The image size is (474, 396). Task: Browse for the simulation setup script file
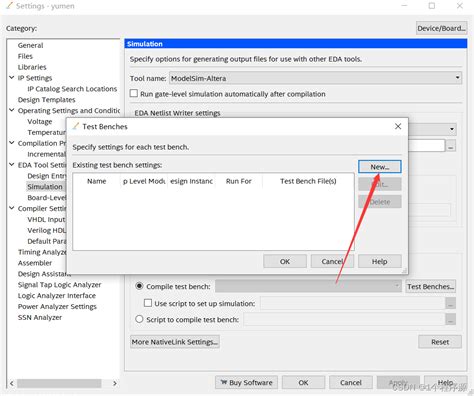[451, 303]
